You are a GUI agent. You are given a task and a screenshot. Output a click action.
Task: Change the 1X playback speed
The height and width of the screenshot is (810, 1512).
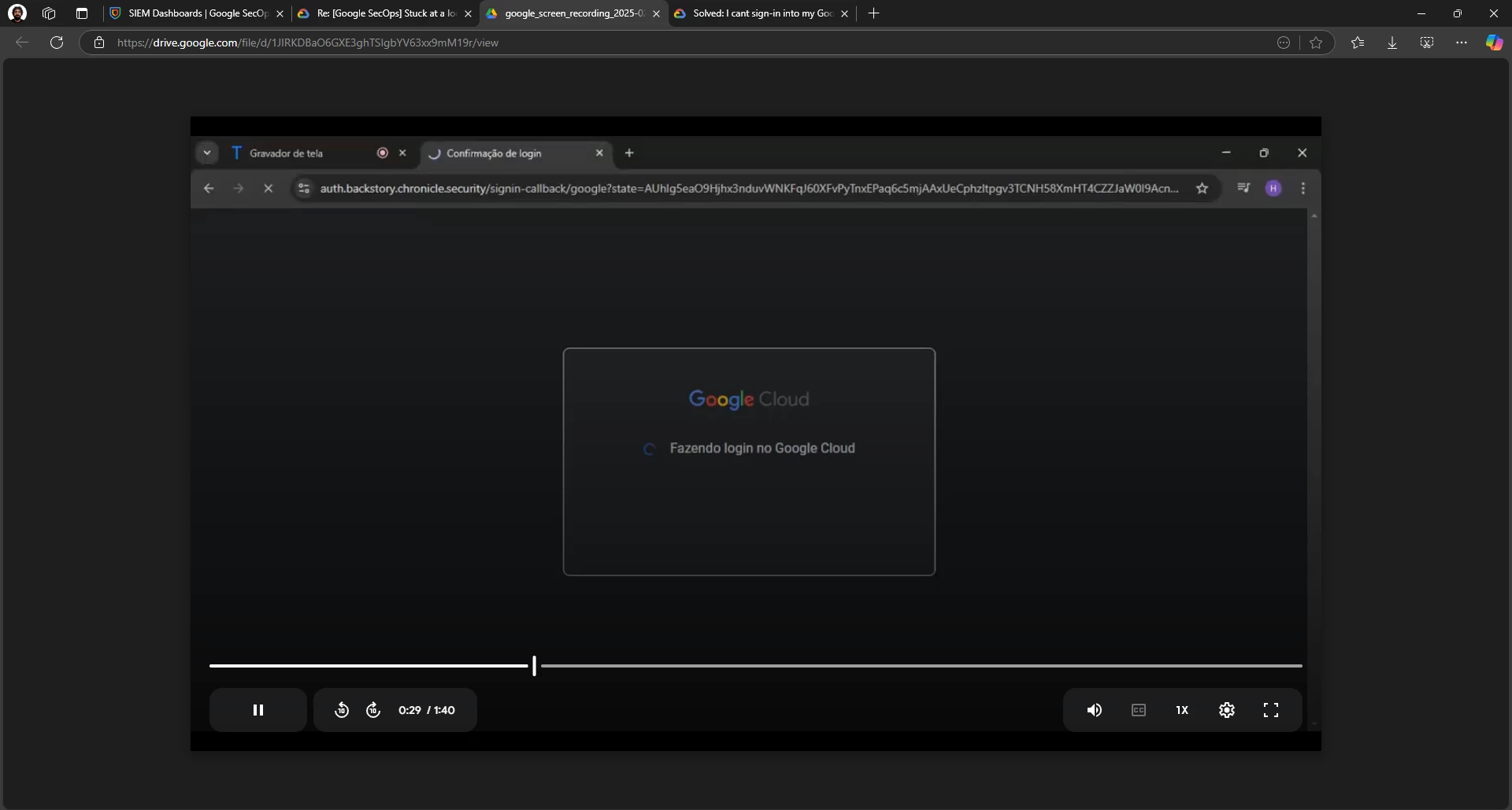pos(1182,710)
